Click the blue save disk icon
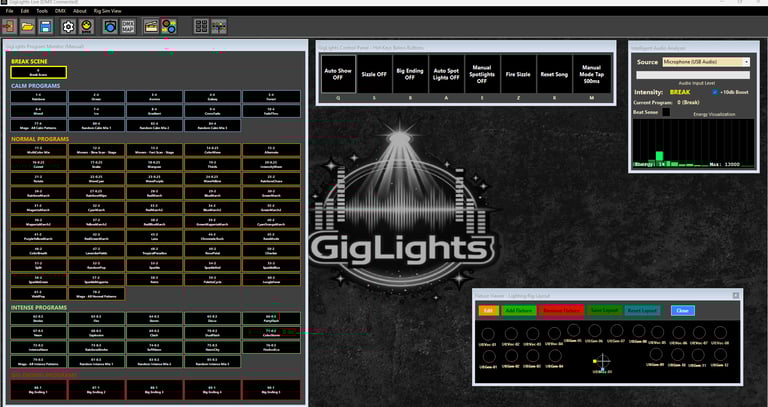This screenshot has width=768, height=407. click(x=46, y=26)
